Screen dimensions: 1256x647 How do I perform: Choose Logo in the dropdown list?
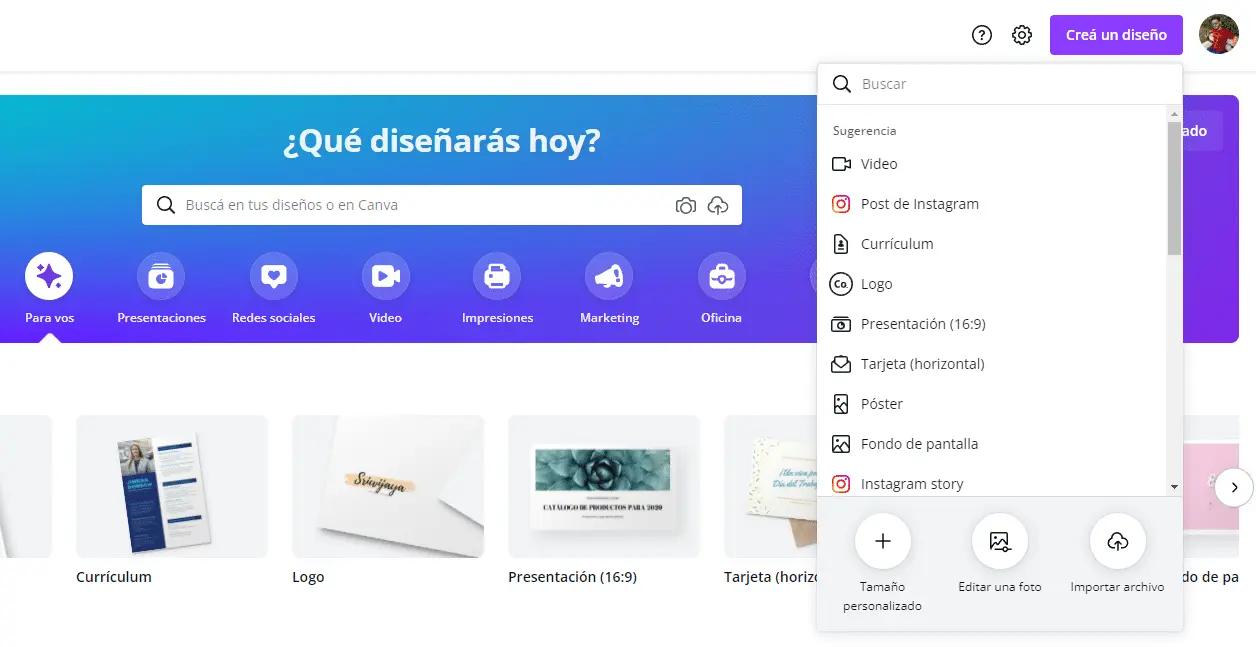[x=992, y=284]
